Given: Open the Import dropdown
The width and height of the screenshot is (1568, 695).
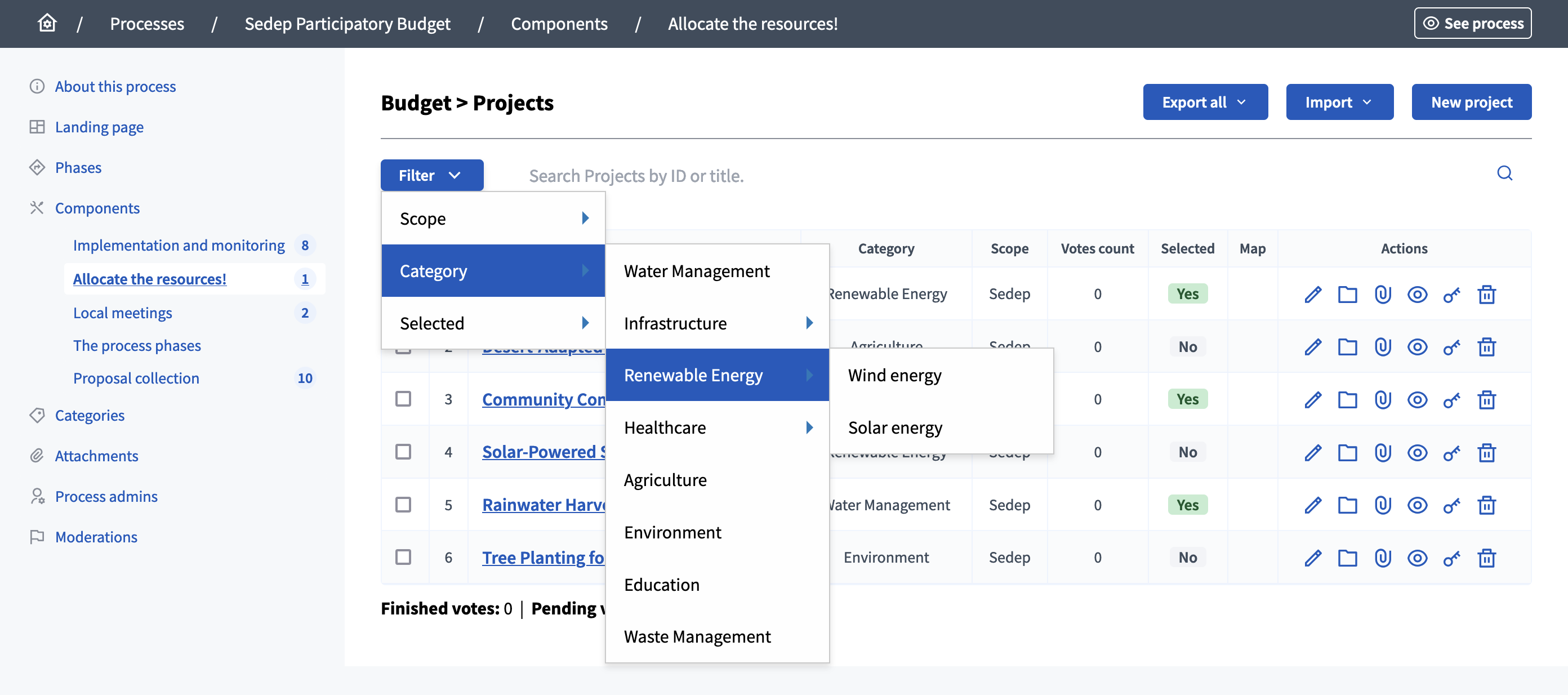Looking at the screenshot, I should click(1339, 101).
